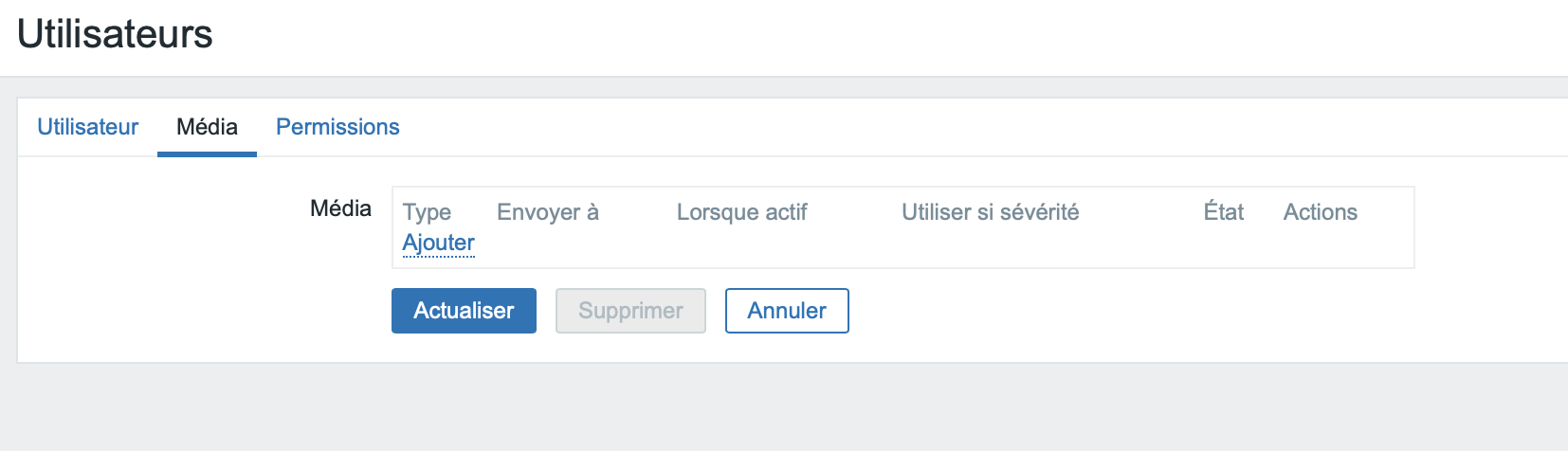The width and height of the screenshot is (1568, 451).
Task: Click the empty space right of Ajouter
Action: pos(853,244)
